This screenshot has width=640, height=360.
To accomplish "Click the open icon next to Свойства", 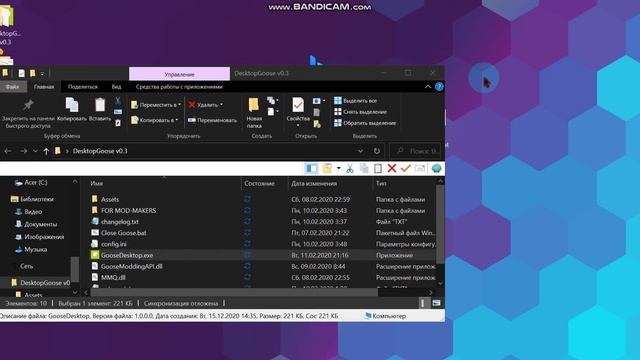I will pyautogui.click(x=318, y=100).
